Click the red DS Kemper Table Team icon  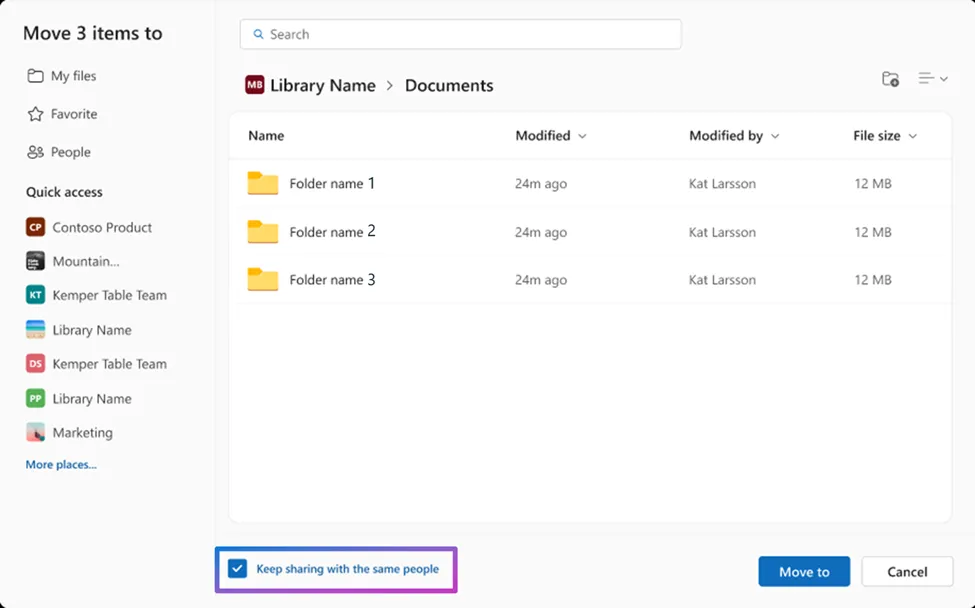tap(36, 364)
